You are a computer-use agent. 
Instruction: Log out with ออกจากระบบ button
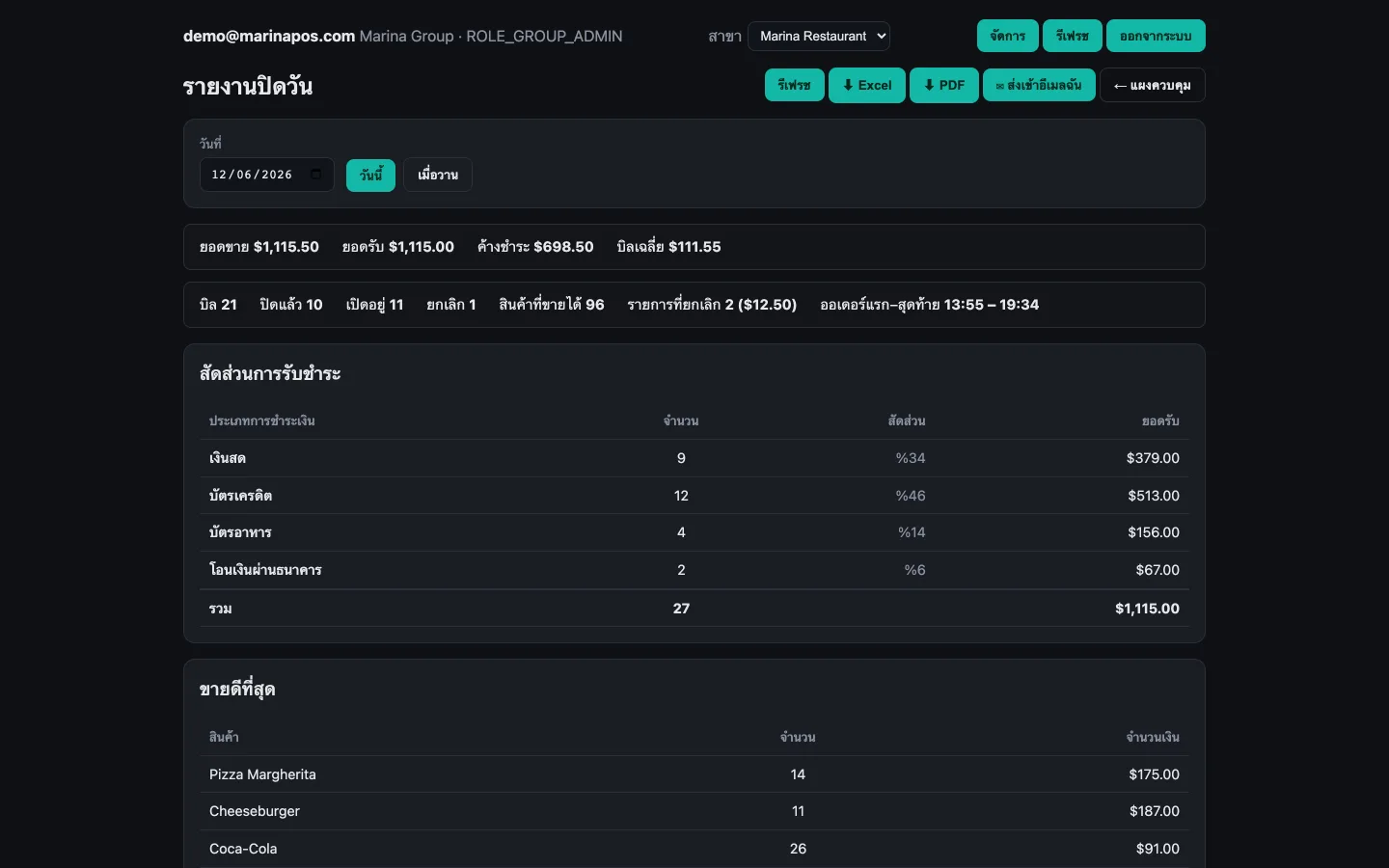click(x=1156, y=36)
